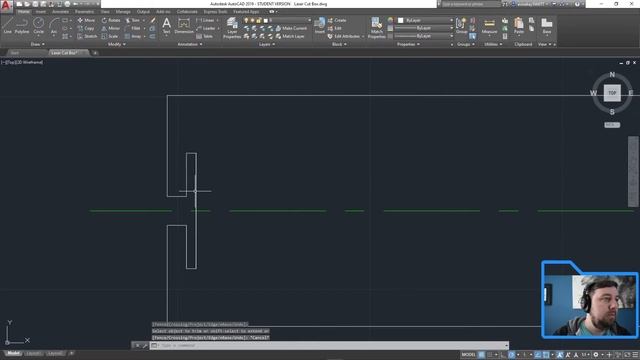Activate the Copy command
This screenshot has width=640, height=360.
pyautogui.click(x=86, y=28)
